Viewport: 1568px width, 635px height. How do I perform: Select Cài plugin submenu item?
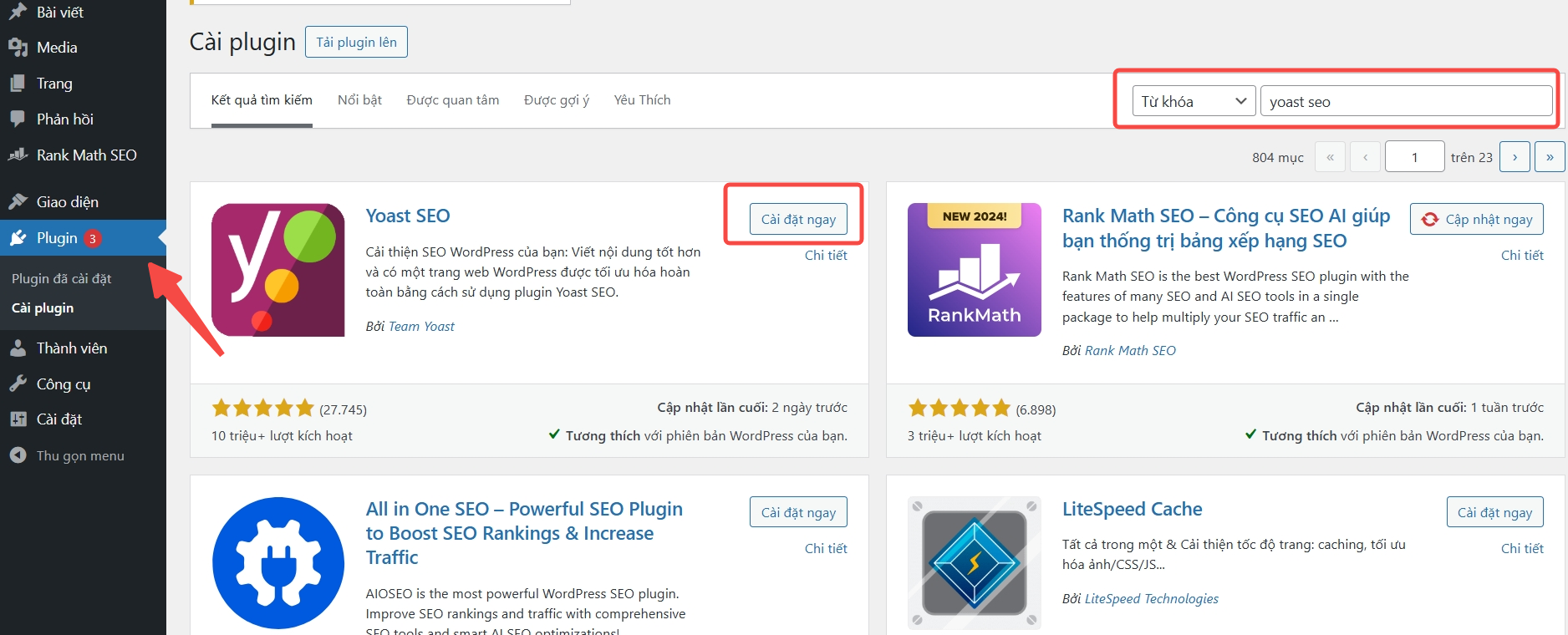point(43,307)
